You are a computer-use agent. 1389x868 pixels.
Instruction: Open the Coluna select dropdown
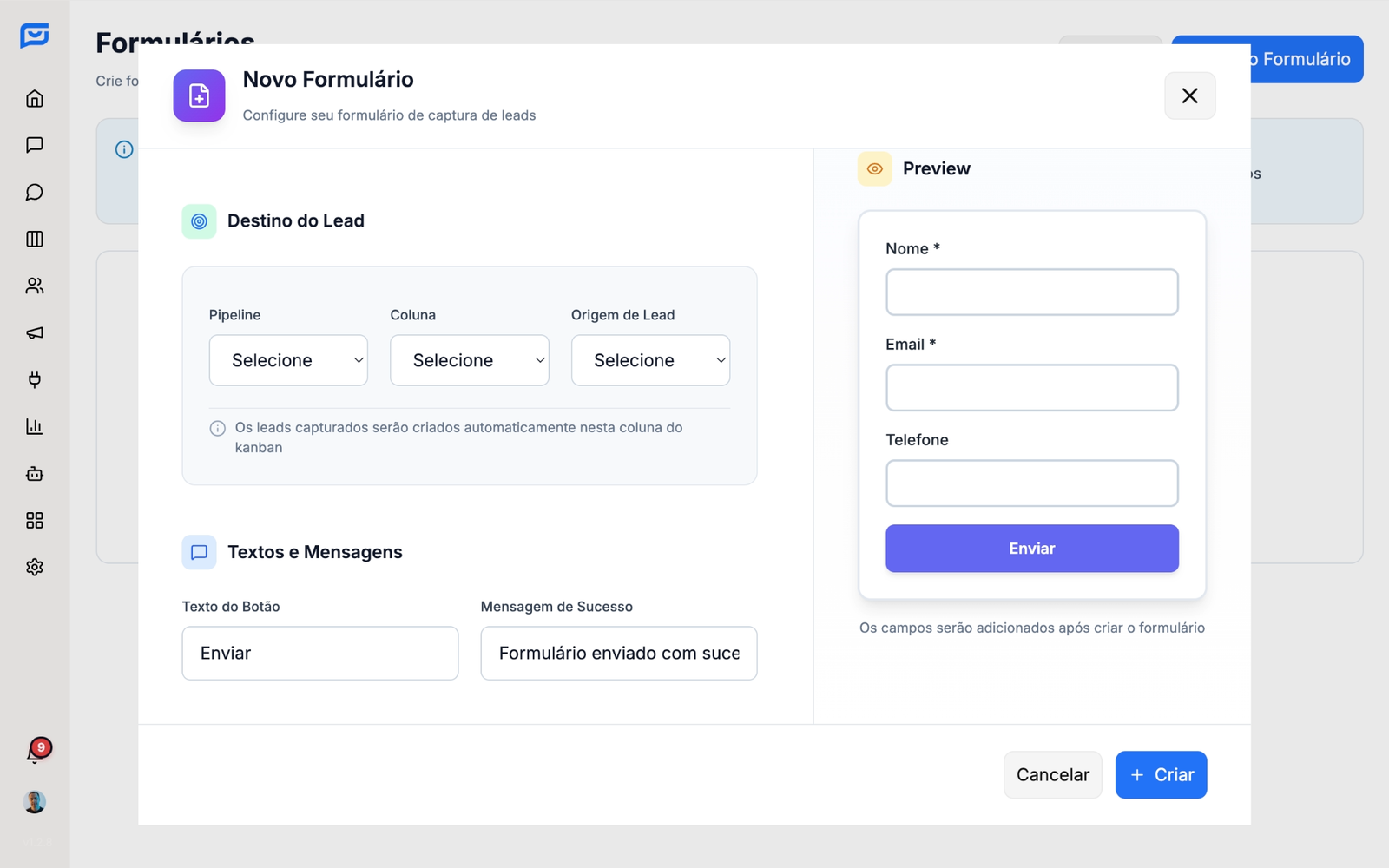coord(469,360)
